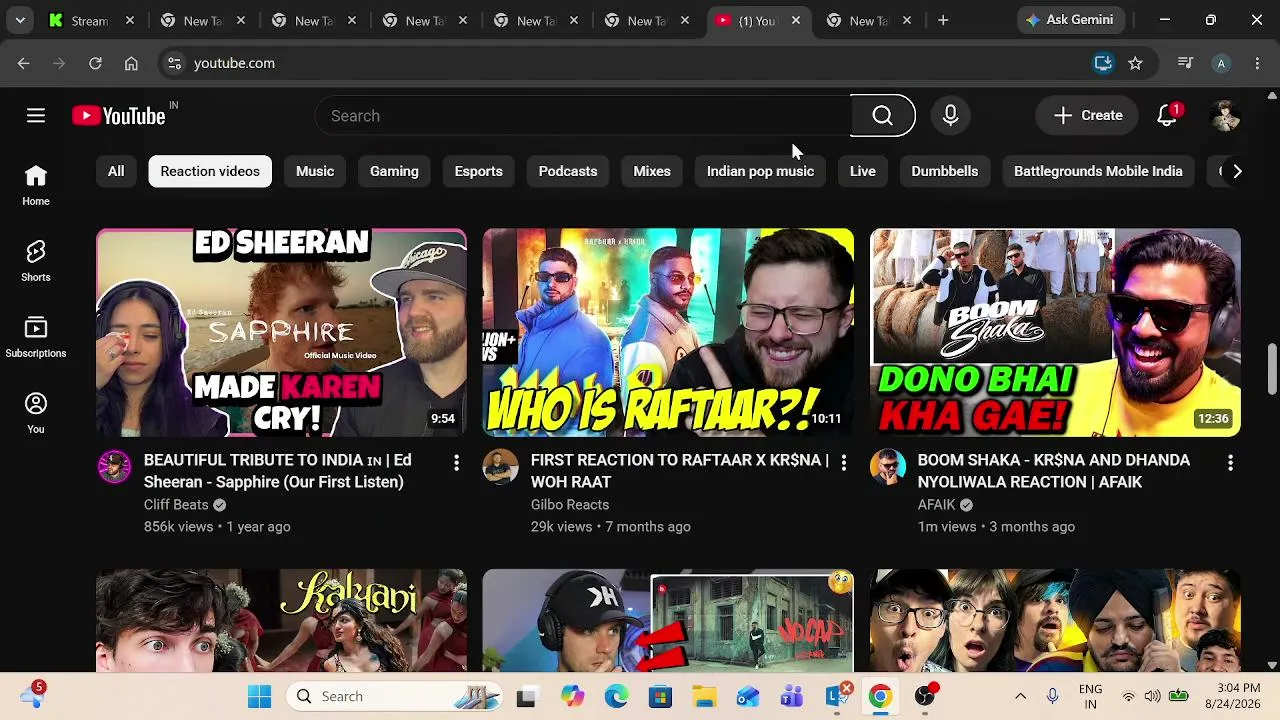Select the All filter chip
Viewport: 1280px width, 720px height.
coord(116,171)
